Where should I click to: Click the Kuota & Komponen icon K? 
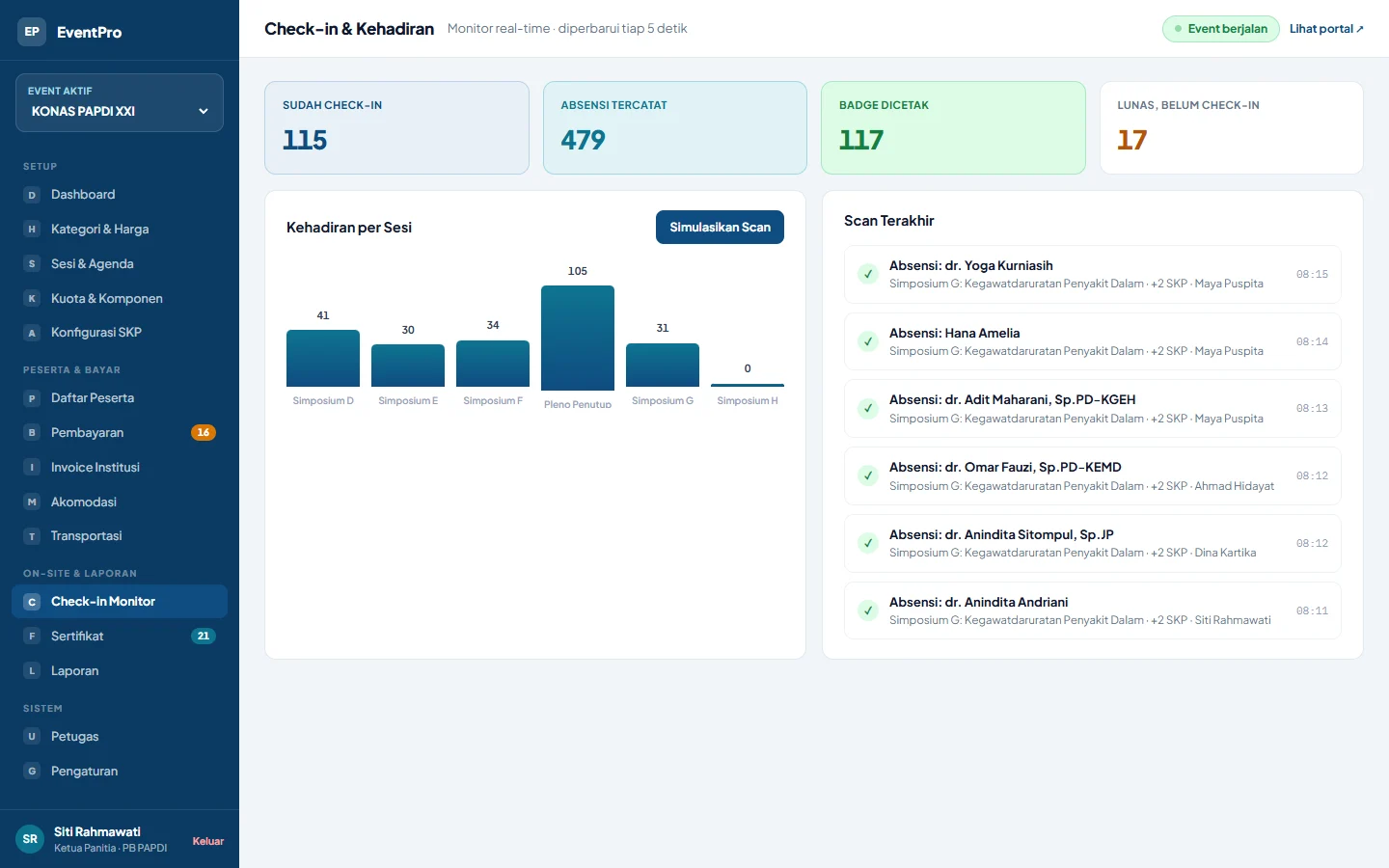32,299
